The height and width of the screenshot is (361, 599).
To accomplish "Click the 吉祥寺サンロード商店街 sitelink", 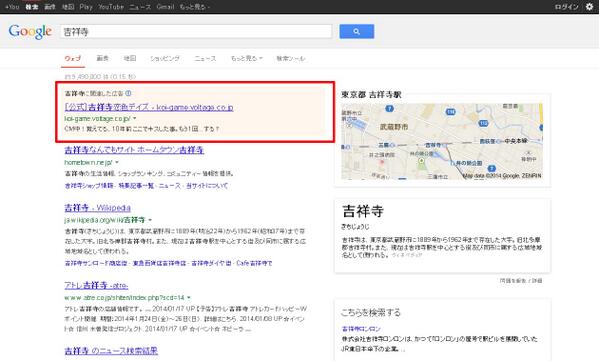I will (x=96, y=263).
